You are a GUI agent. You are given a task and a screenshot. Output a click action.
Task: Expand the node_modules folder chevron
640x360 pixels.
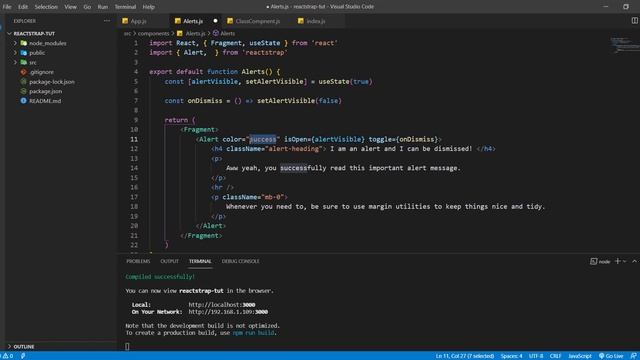[x=16, y=43]
